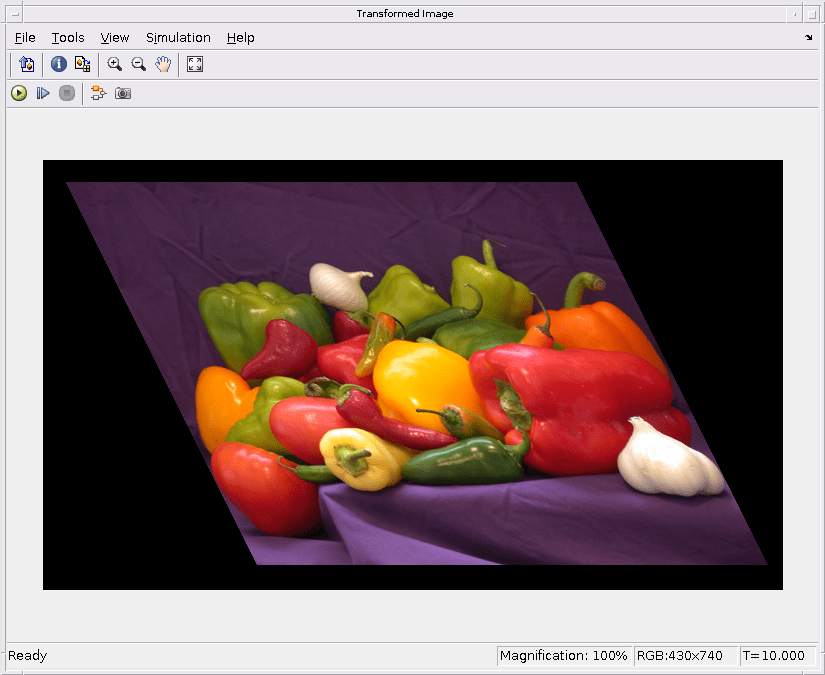
Task: Open the Tools menu
Action: point(68,38)
